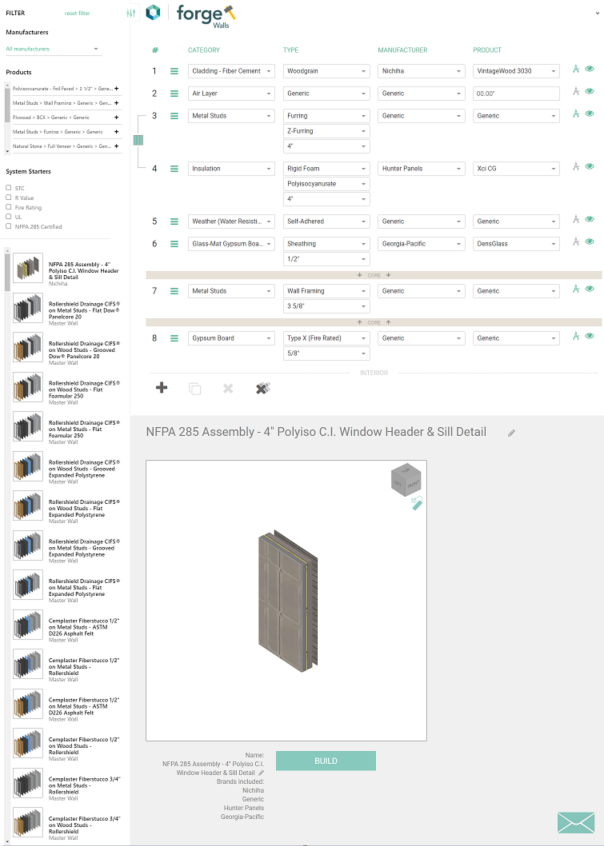604x846 pixels.
Task: Enable the NFPA 285 Certified checkbox
Action: (x=8, y=226)
